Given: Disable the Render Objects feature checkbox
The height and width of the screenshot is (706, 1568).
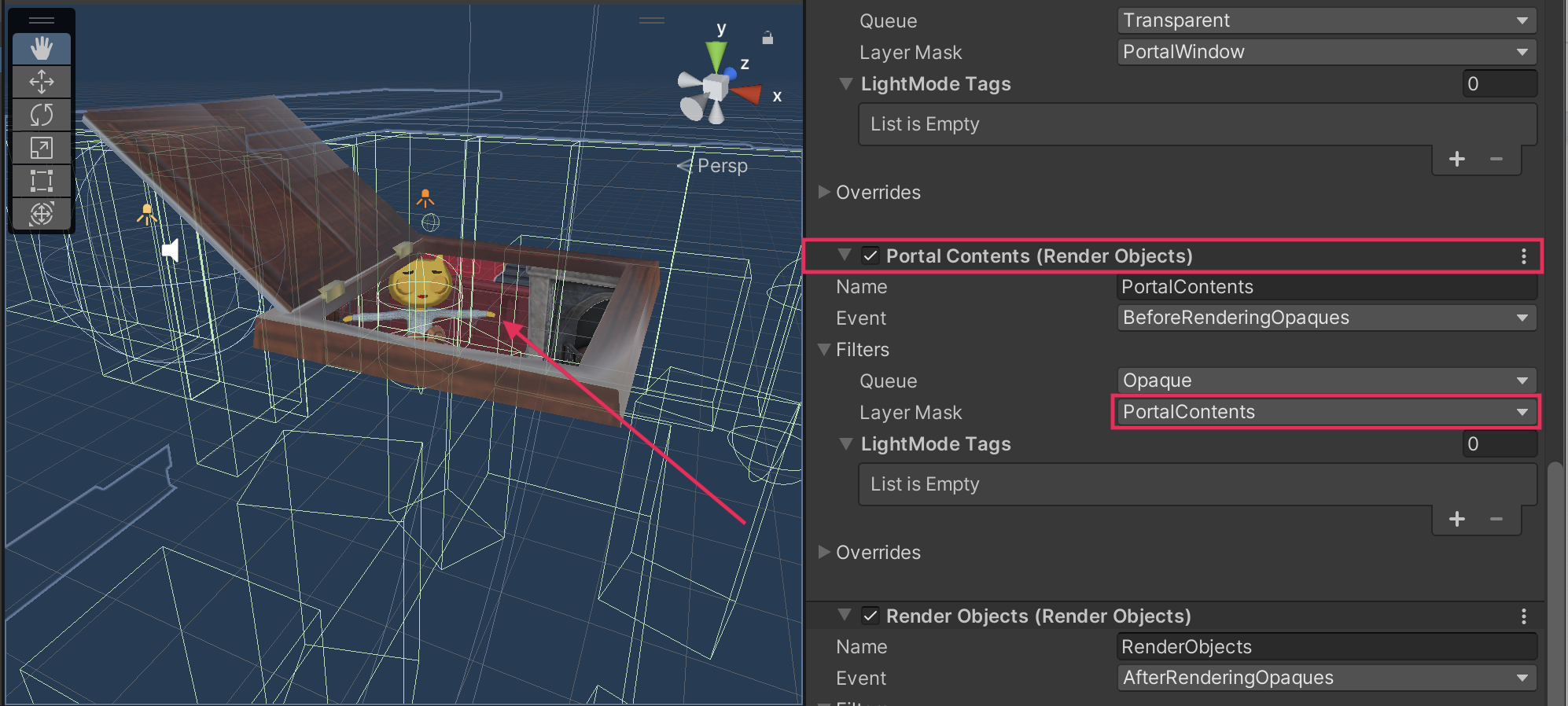Looking at the screenshot, I should coord(870,616).
